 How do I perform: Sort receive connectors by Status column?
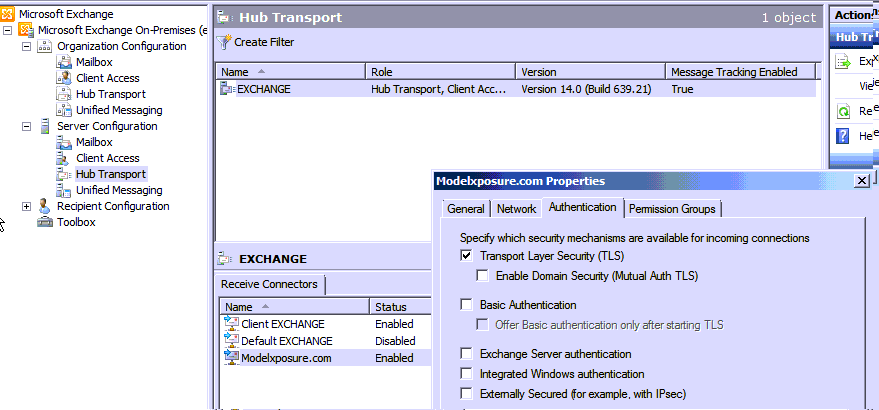(x=401, y=307)
